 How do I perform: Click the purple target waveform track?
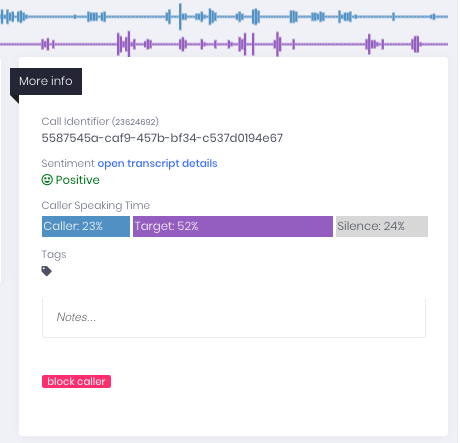(x=224, y=44)
